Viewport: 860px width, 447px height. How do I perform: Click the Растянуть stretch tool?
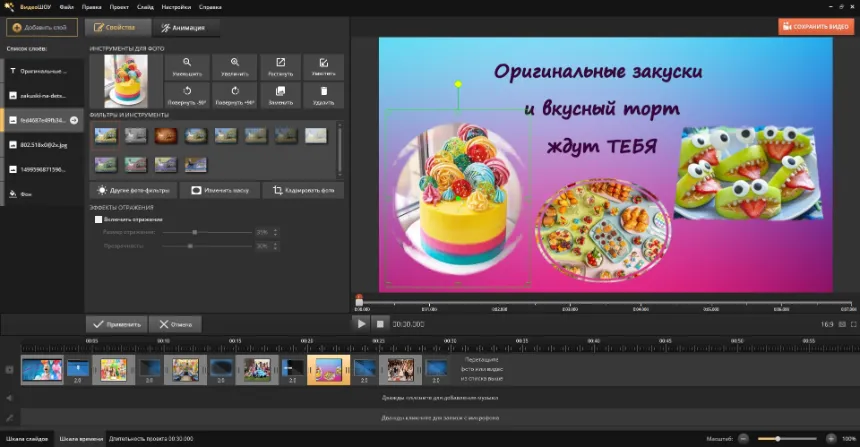click(x=280, y=67)
